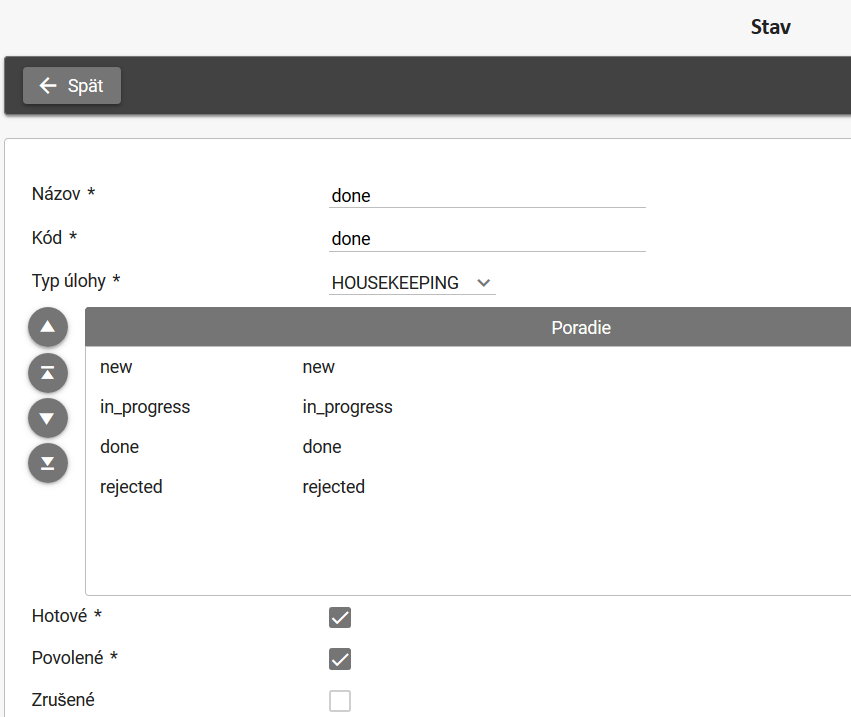Select the rejected row in list
The width and height of the screenshot is (851, 717).
(x=131, y=487)
